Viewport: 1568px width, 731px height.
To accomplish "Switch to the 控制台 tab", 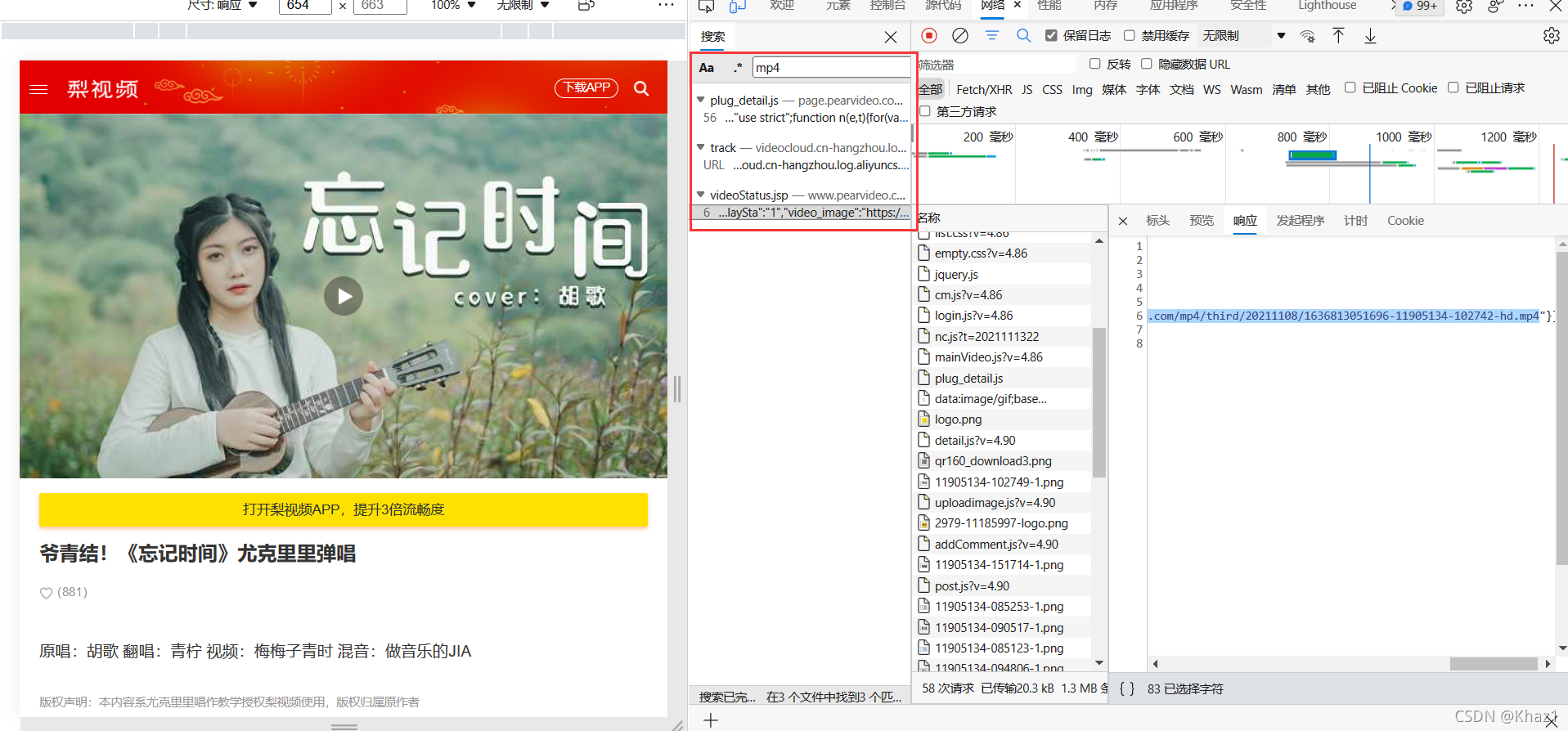I will pyautogui.click(x=887, y=6).
